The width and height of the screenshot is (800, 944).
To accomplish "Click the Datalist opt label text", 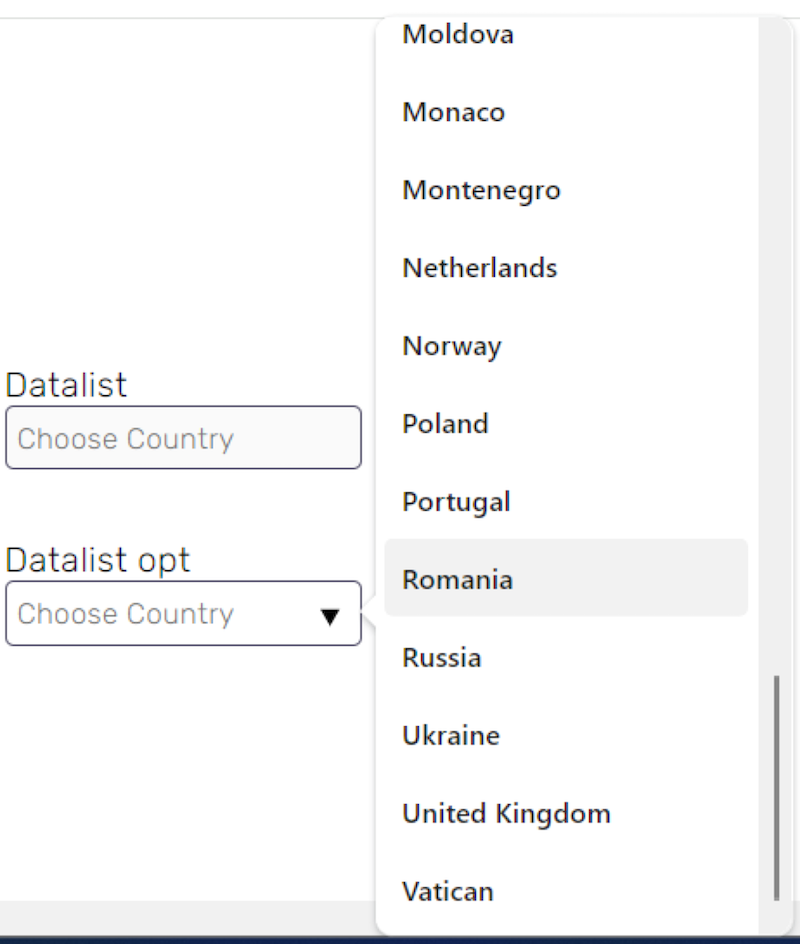I will tap(98, 560).
